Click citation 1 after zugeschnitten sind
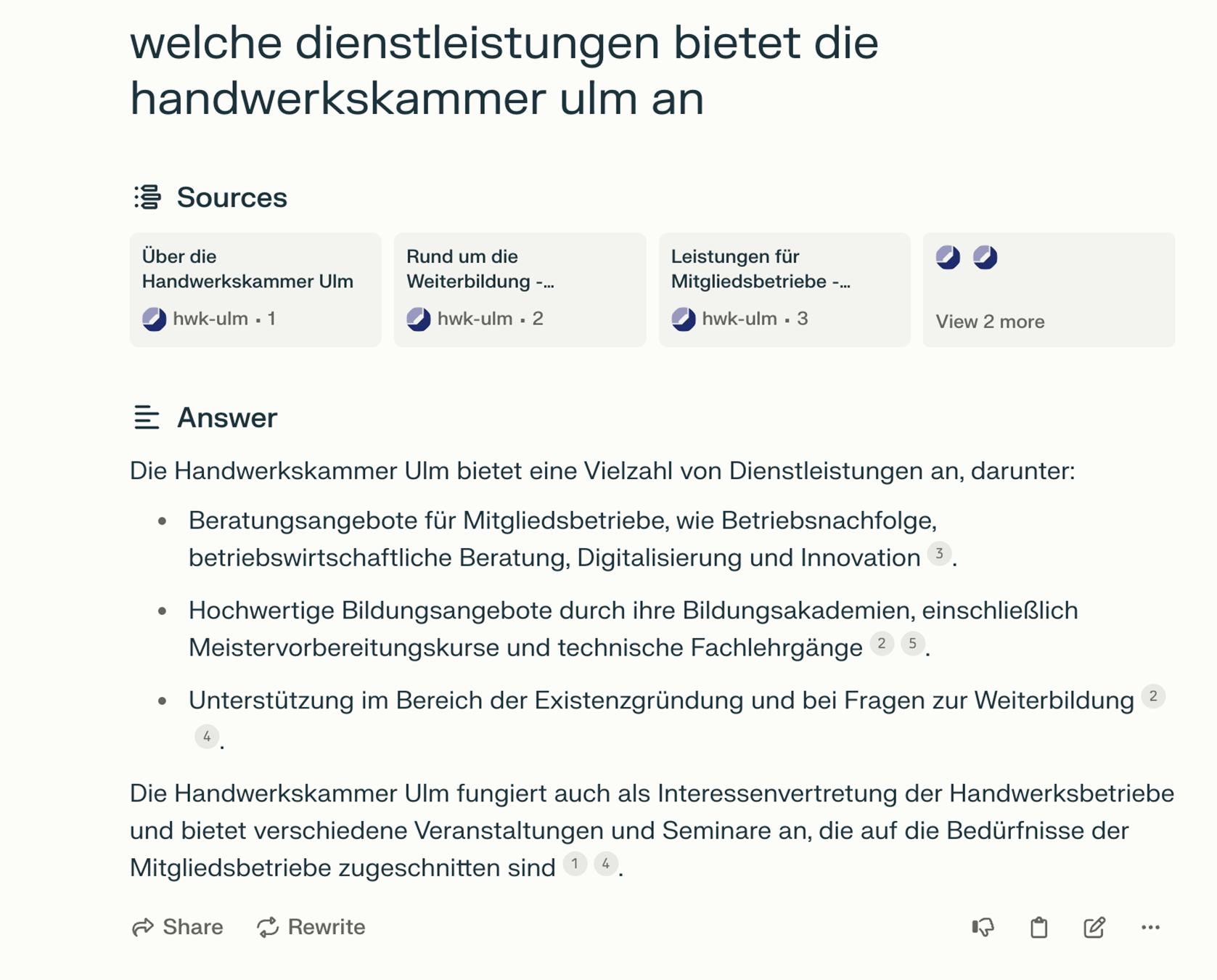Screen dimensions: 1217x980 click(x=575, y=864)
